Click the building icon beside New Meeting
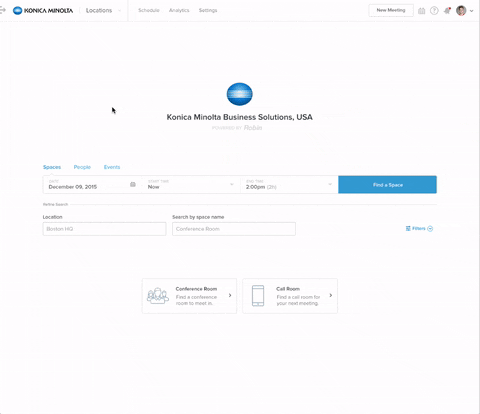Image resolution: width=480 pixels, height=414 pixels. point(422,11)
